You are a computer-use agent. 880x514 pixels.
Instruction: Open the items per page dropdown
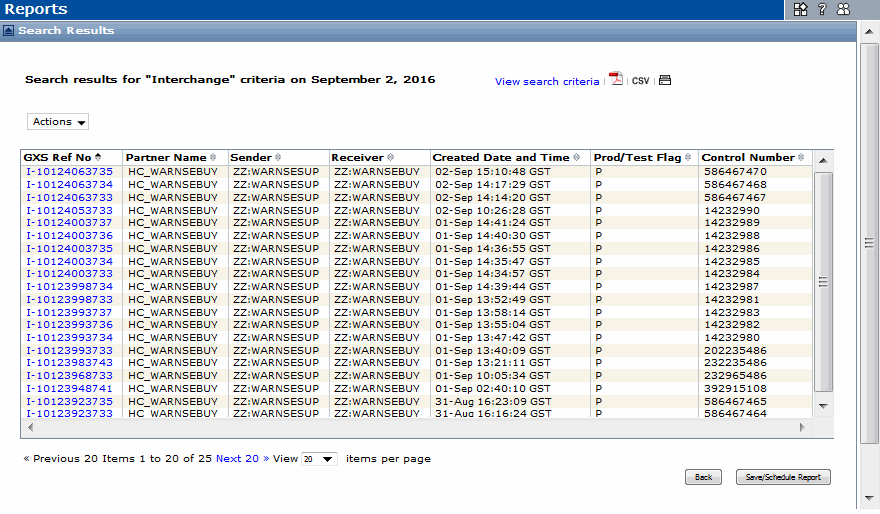click(x=320, y=459)
